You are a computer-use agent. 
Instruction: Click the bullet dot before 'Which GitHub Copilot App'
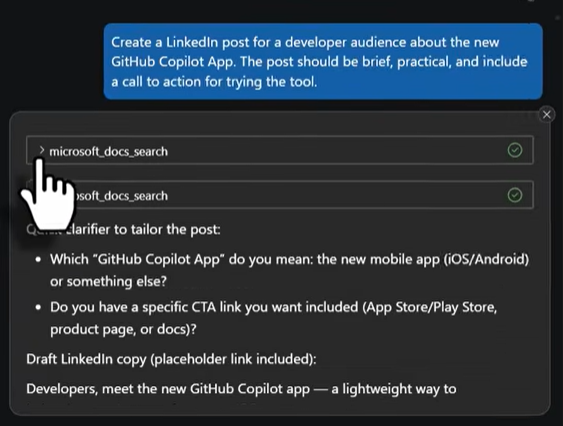[x=38, y=259]
